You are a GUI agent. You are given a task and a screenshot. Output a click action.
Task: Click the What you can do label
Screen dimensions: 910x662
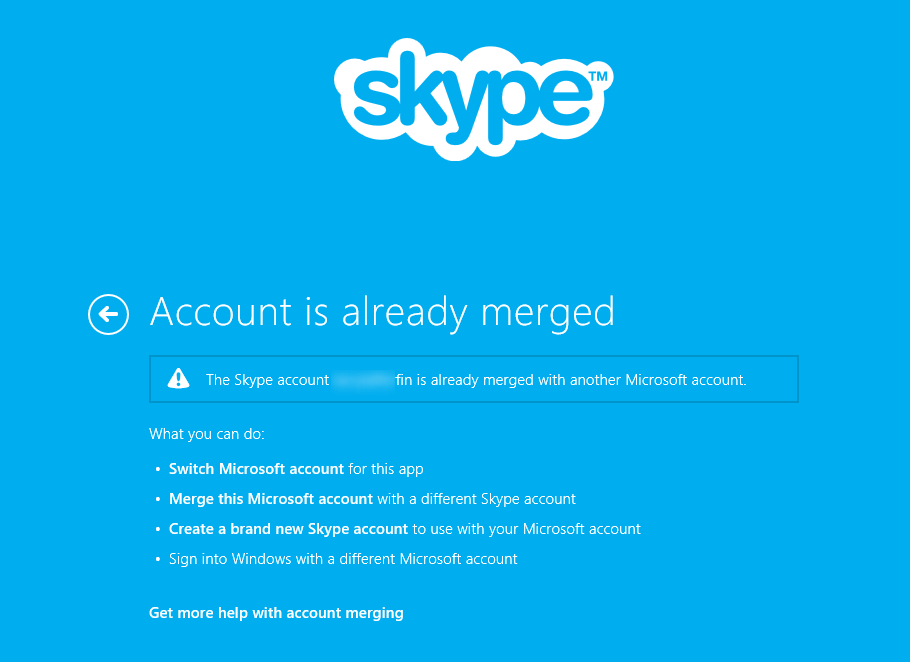206,434
